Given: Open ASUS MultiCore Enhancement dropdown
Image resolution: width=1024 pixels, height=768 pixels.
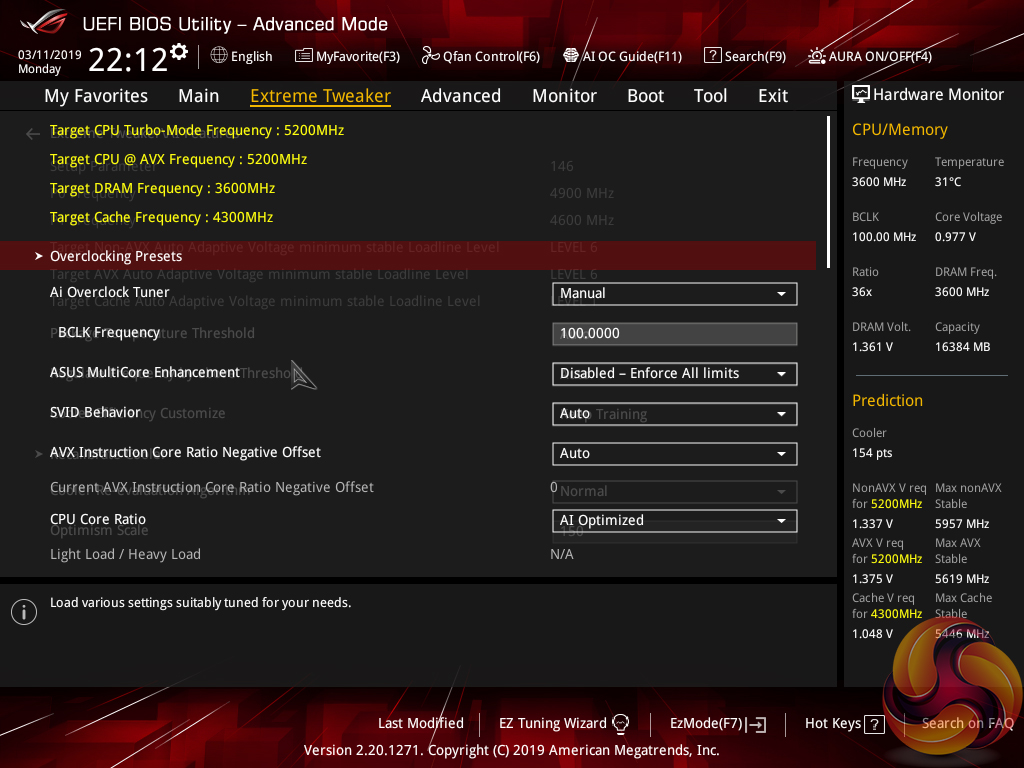Looking at the screenshot, I should 674,374.
